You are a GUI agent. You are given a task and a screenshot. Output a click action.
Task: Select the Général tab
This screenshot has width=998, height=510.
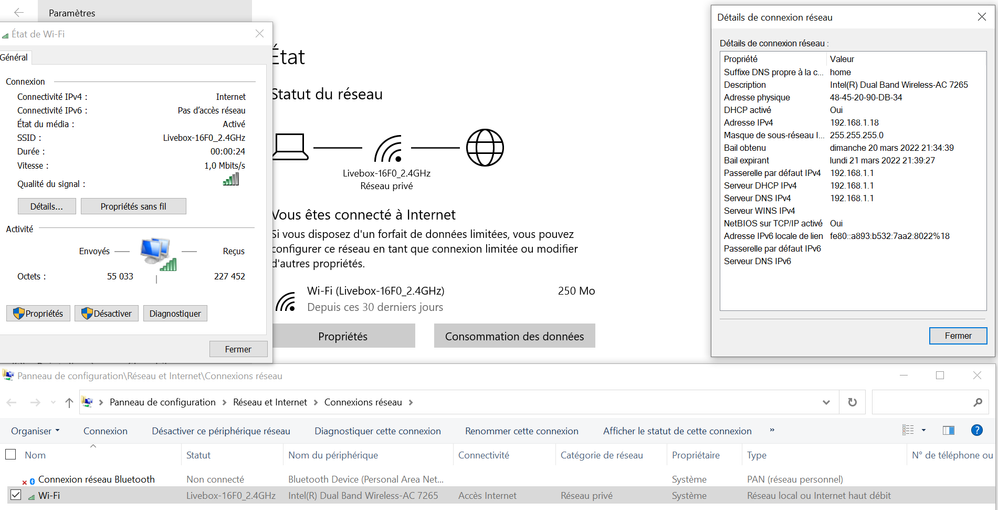tap(15, 58)
